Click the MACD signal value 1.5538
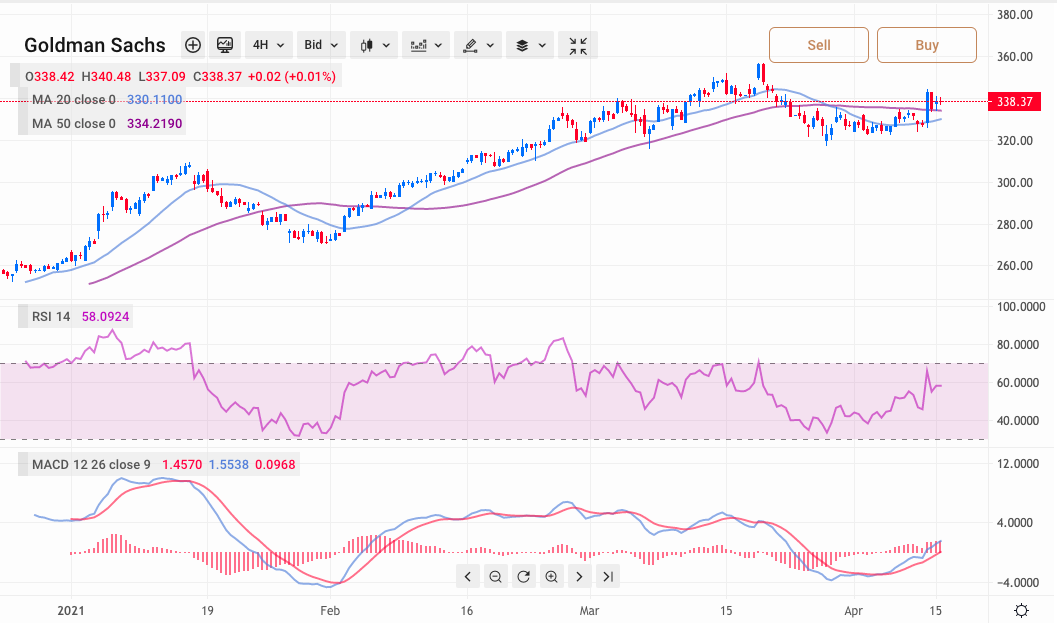This screenshot has height=636, width=1057. (x=229, y=465)
